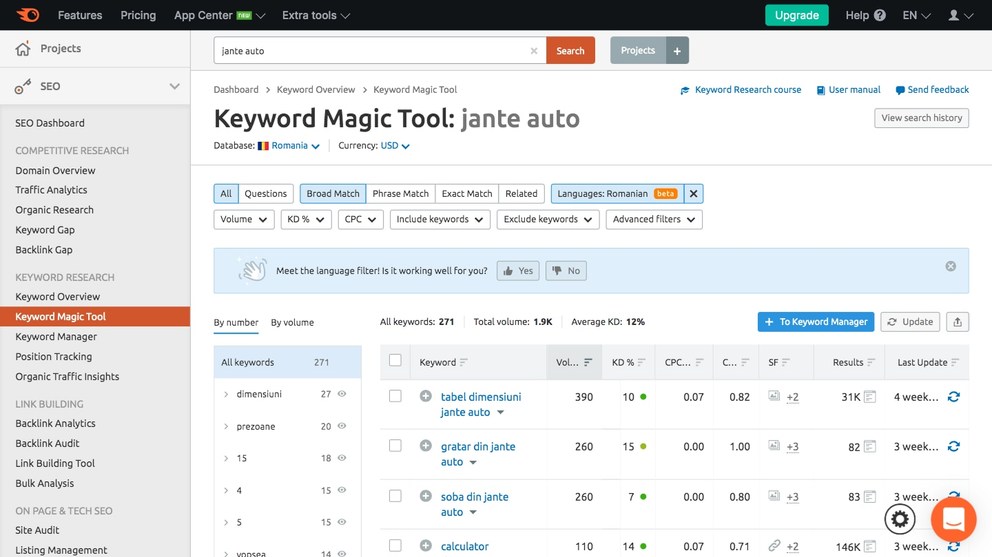This screenshot has width=992, height=557.
Task: Remove the Languages: Romanian filter
Action: tap(693, 194)
